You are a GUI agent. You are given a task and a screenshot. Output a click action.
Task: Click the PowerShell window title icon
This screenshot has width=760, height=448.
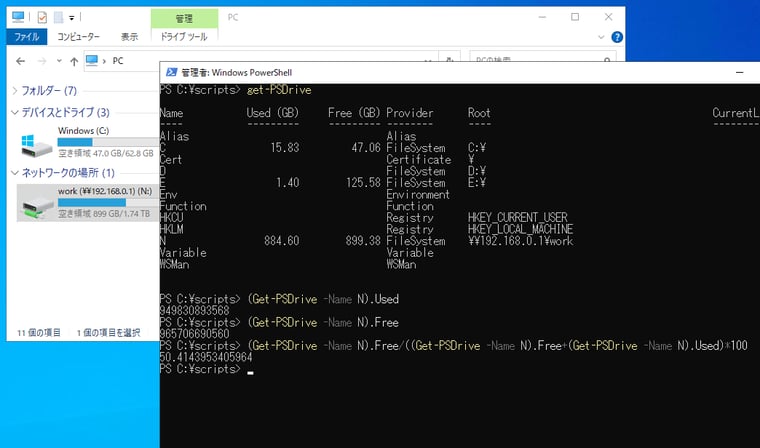171,73
